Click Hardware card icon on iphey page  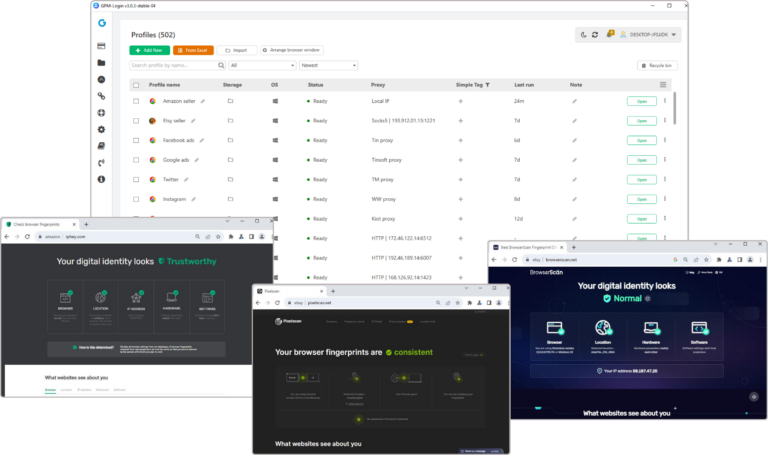coord(171,297)
